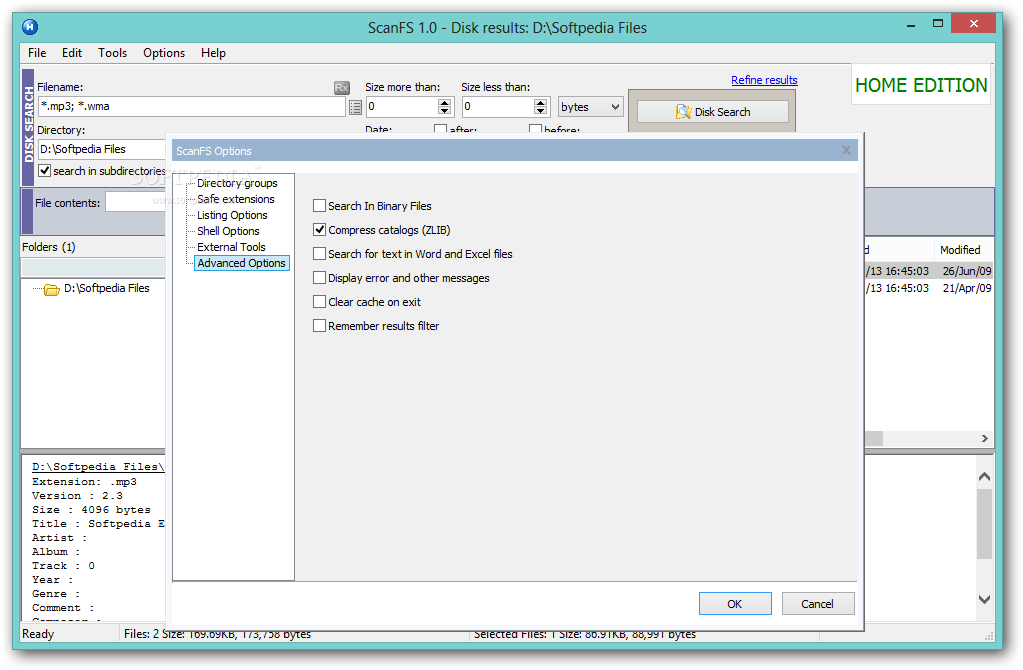The image size is (1023, 670).
Task: Open the File menu
Action: tap(37, 53)
